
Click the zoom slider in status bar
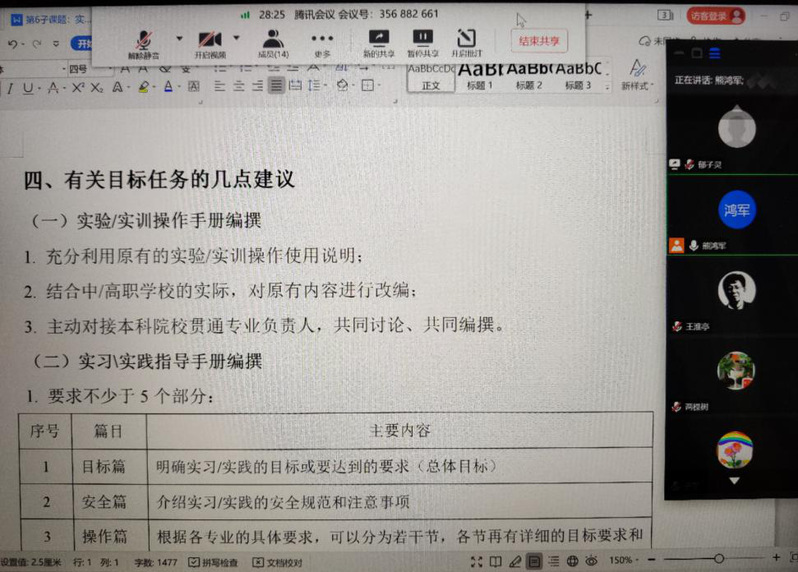click(720, 560)
